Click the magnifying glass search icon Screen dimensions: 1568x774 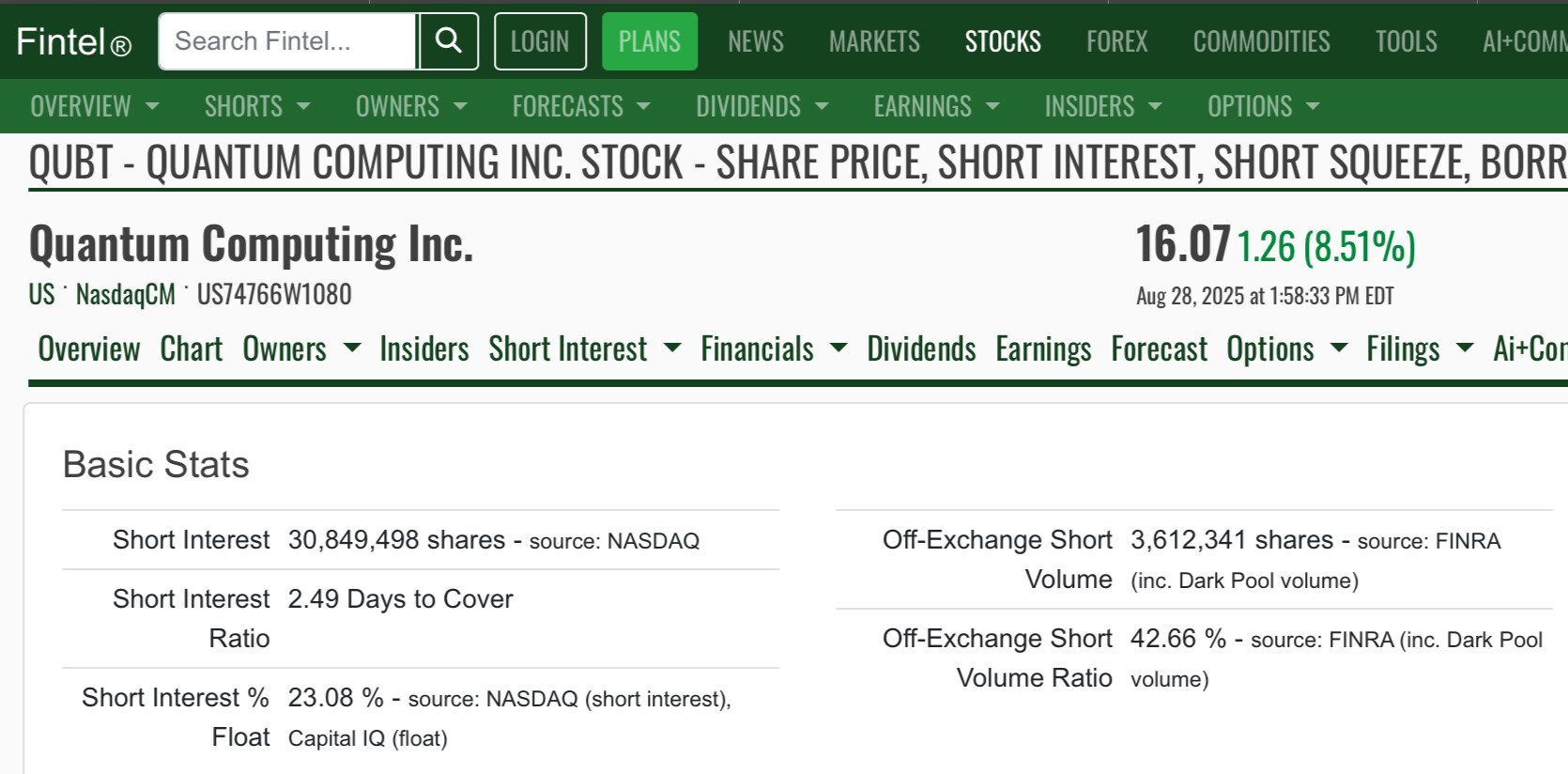pos(449,41)
